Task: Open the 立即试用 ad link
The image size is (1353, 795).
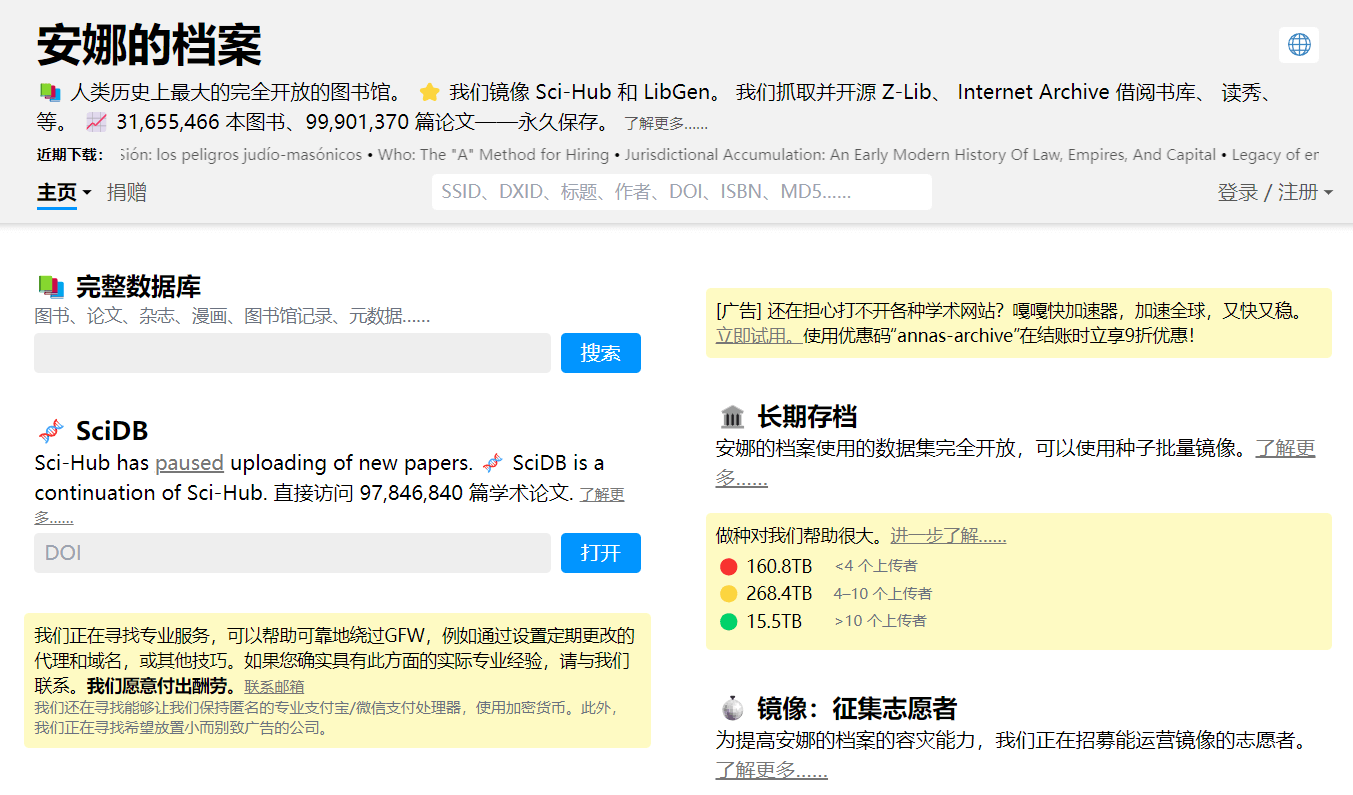Action: (758, 336)
